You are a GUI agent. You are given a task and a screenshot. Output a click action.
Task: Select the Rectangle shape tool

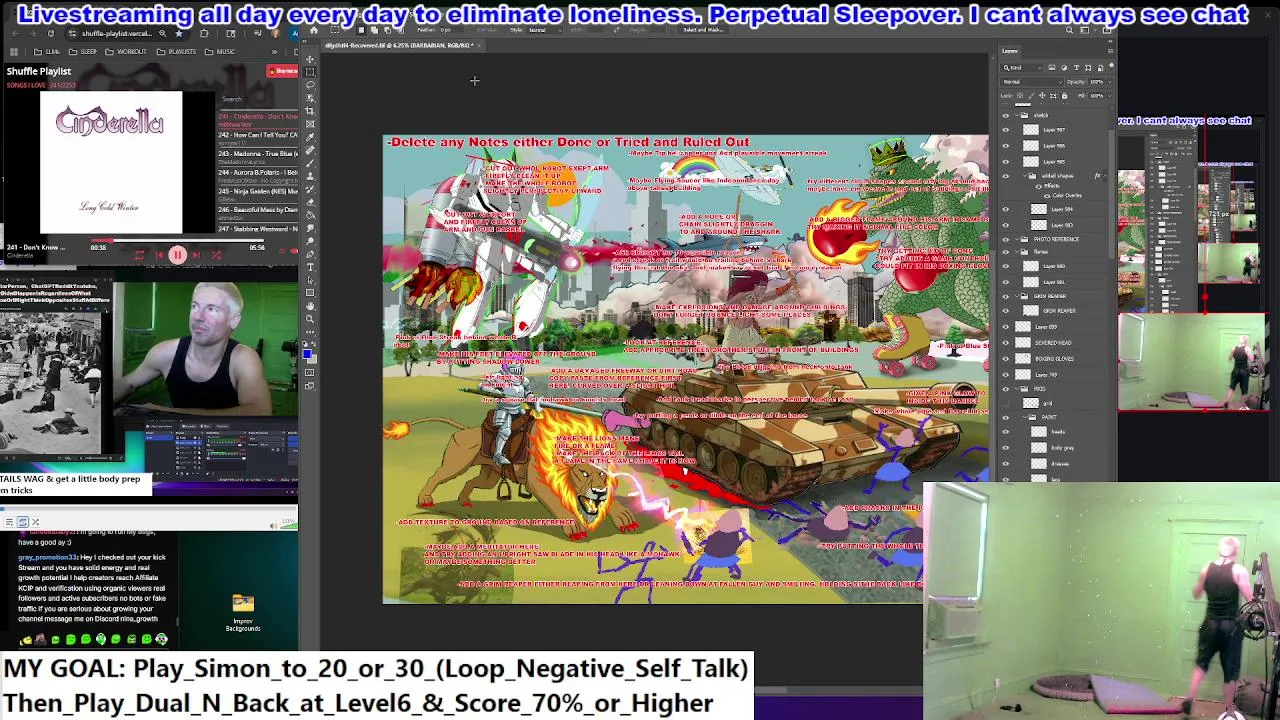[x=309, y=292]
